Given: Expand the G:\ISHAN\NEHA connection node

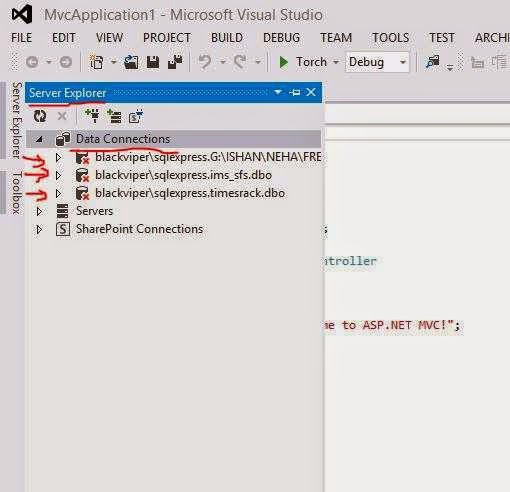Looking at the screenshot, I should [58, 157].
